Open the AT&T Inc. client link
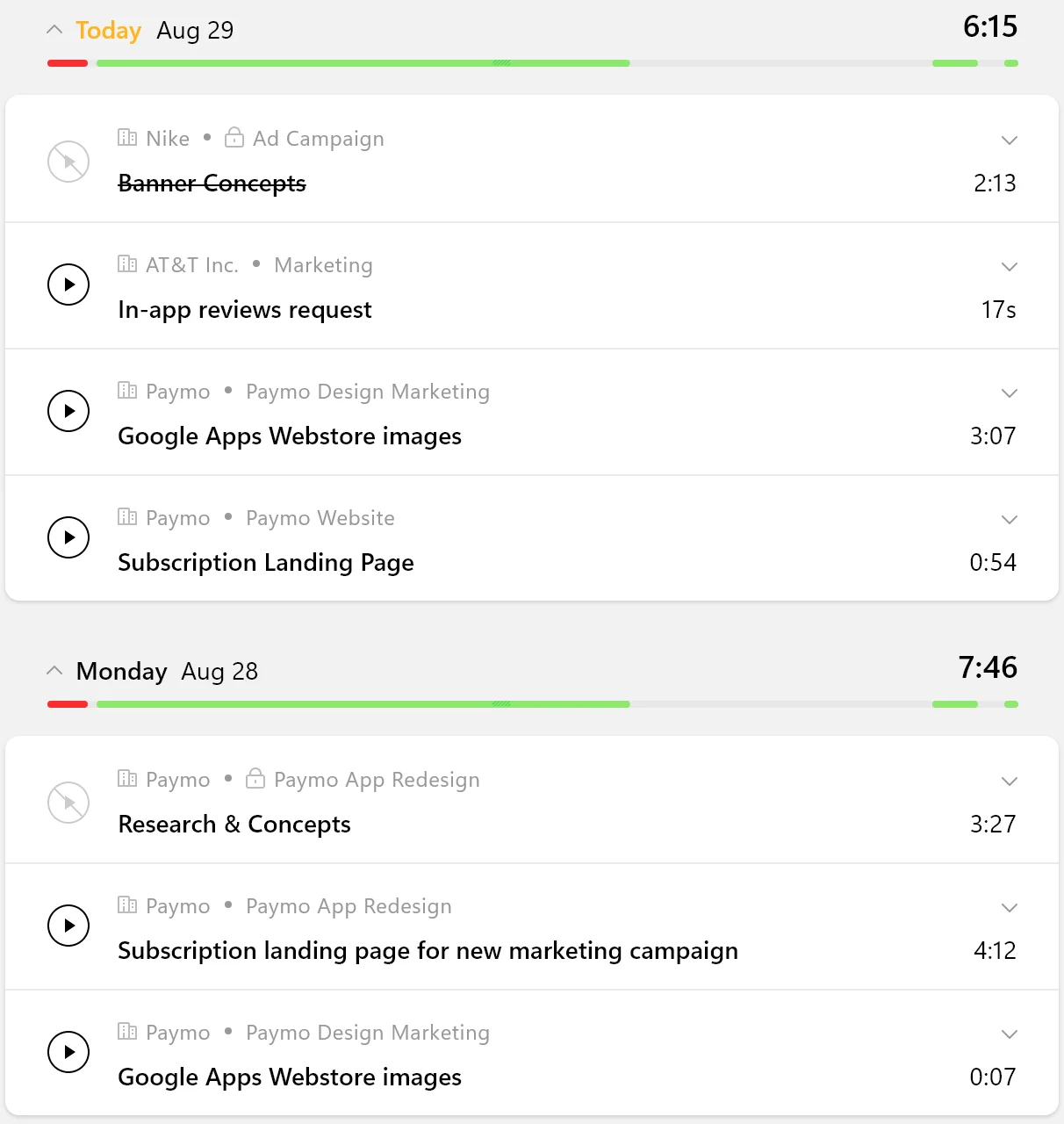Image resolution: width=1064 pixels, height=1124 pixels. 192,265
